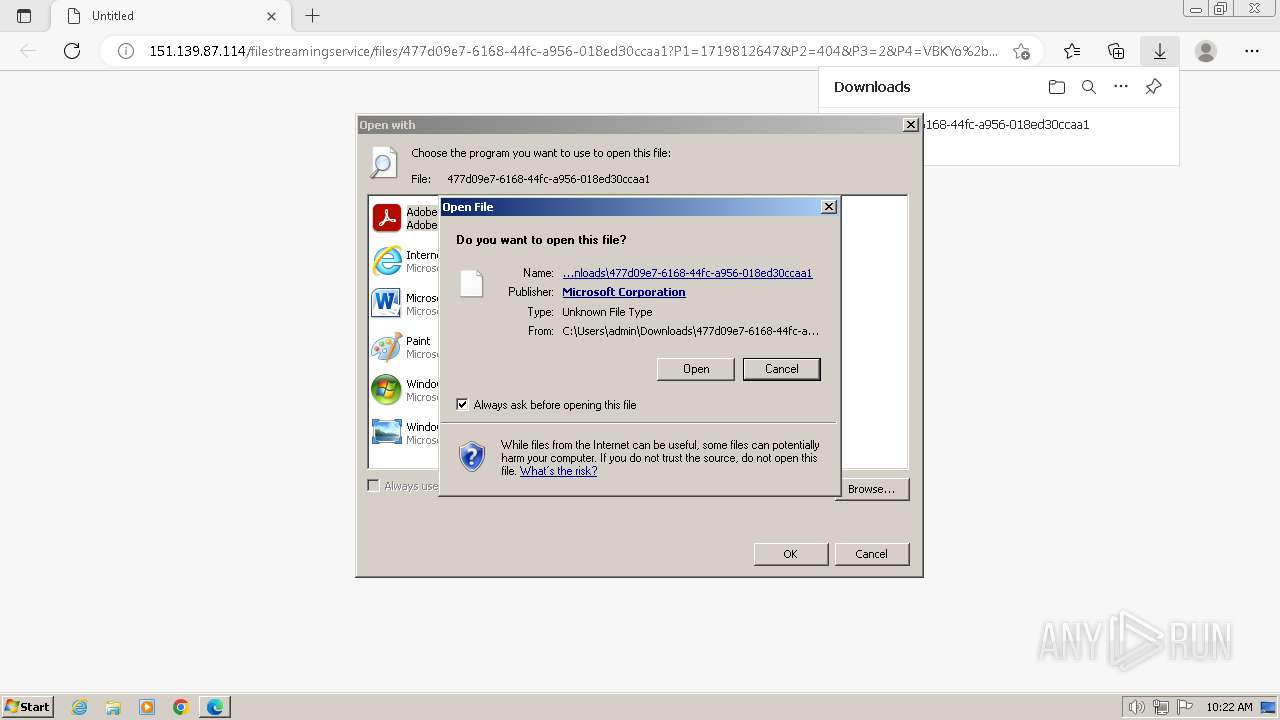Refresh the current page
The height and width of the screenshot is (720, 1280).
(x=72, y=51)
